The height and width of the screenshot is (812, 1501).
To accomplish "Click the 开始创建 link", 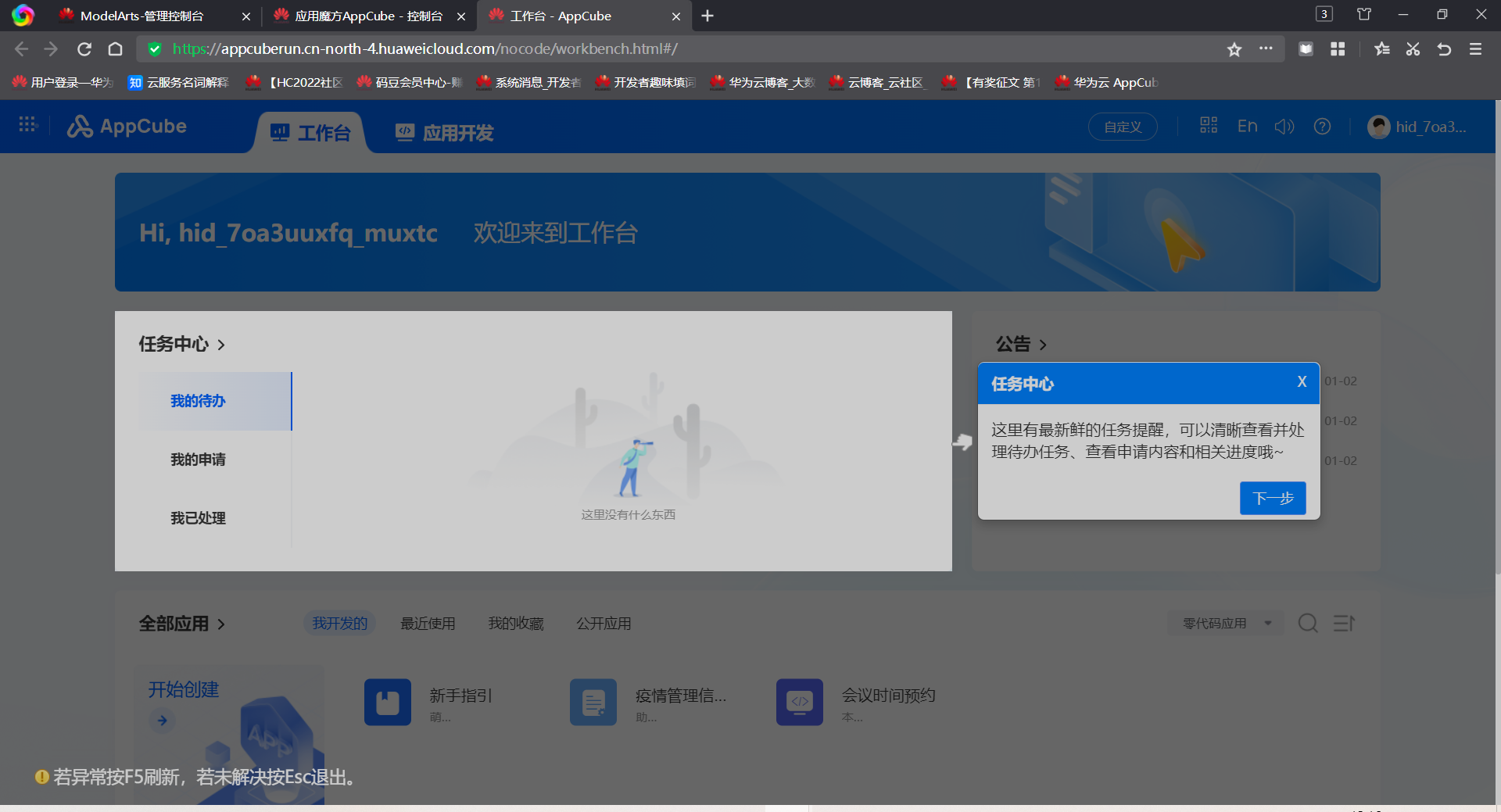I will pyautogui.click(x=184, y=689).
